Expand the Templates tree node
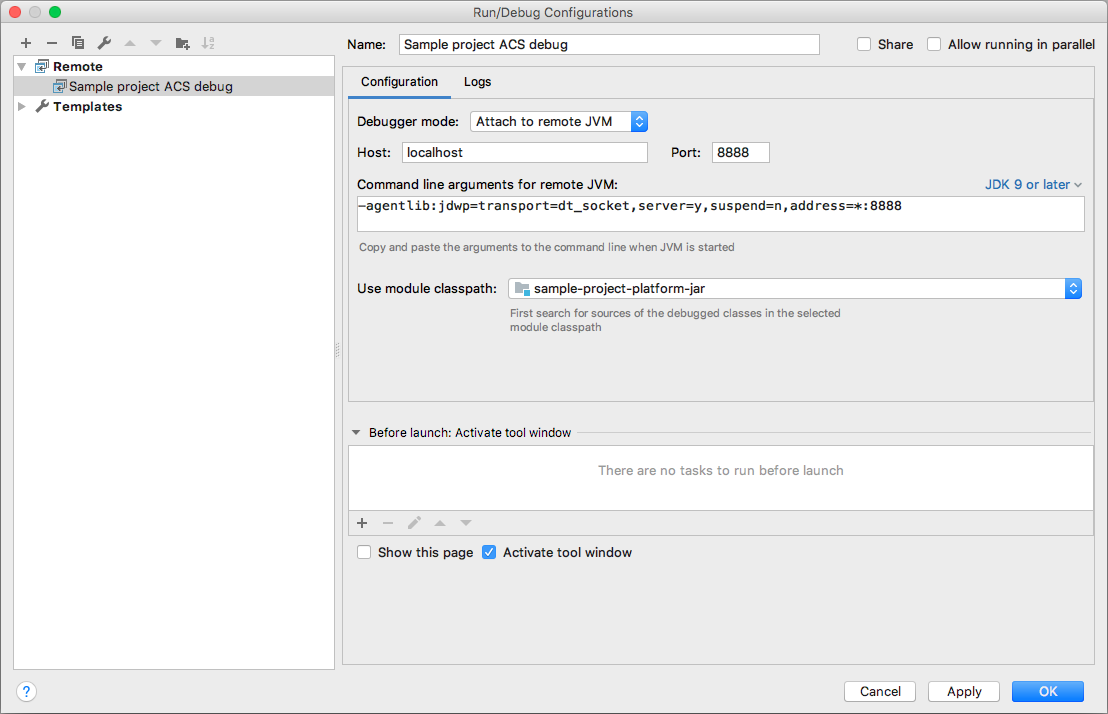This screenshot has height=714, width=1108. point(21,106)
